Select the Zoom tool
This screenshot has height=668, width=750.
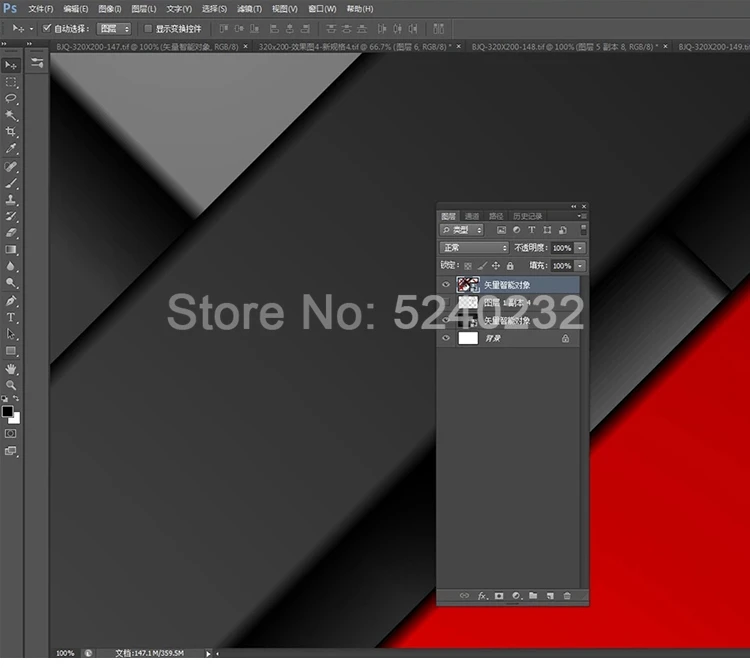point(11,385)
